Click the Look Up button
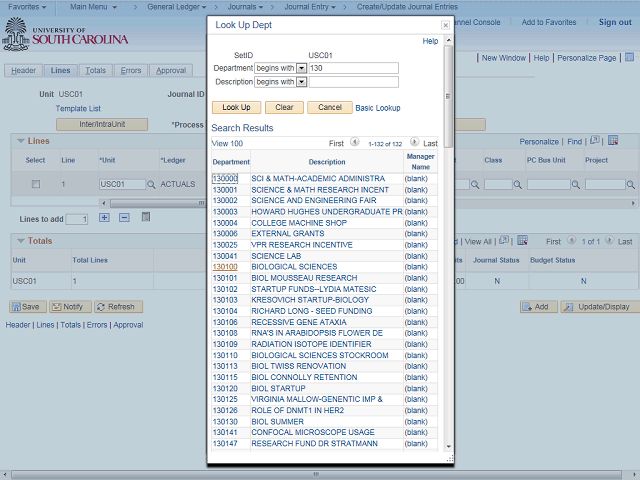 click(236, 107)
